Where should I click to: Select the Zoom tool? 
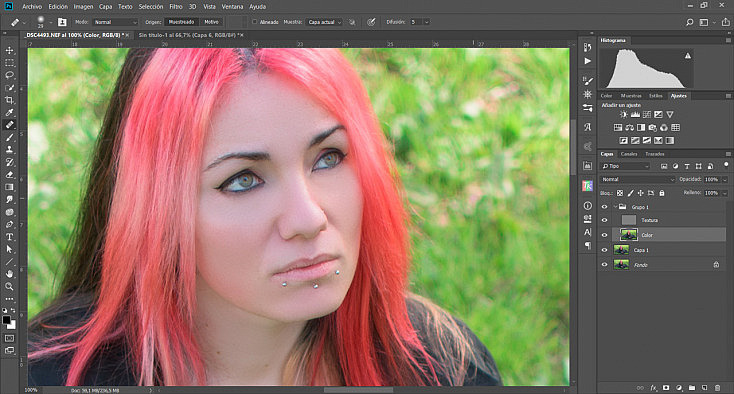(9, 286)
